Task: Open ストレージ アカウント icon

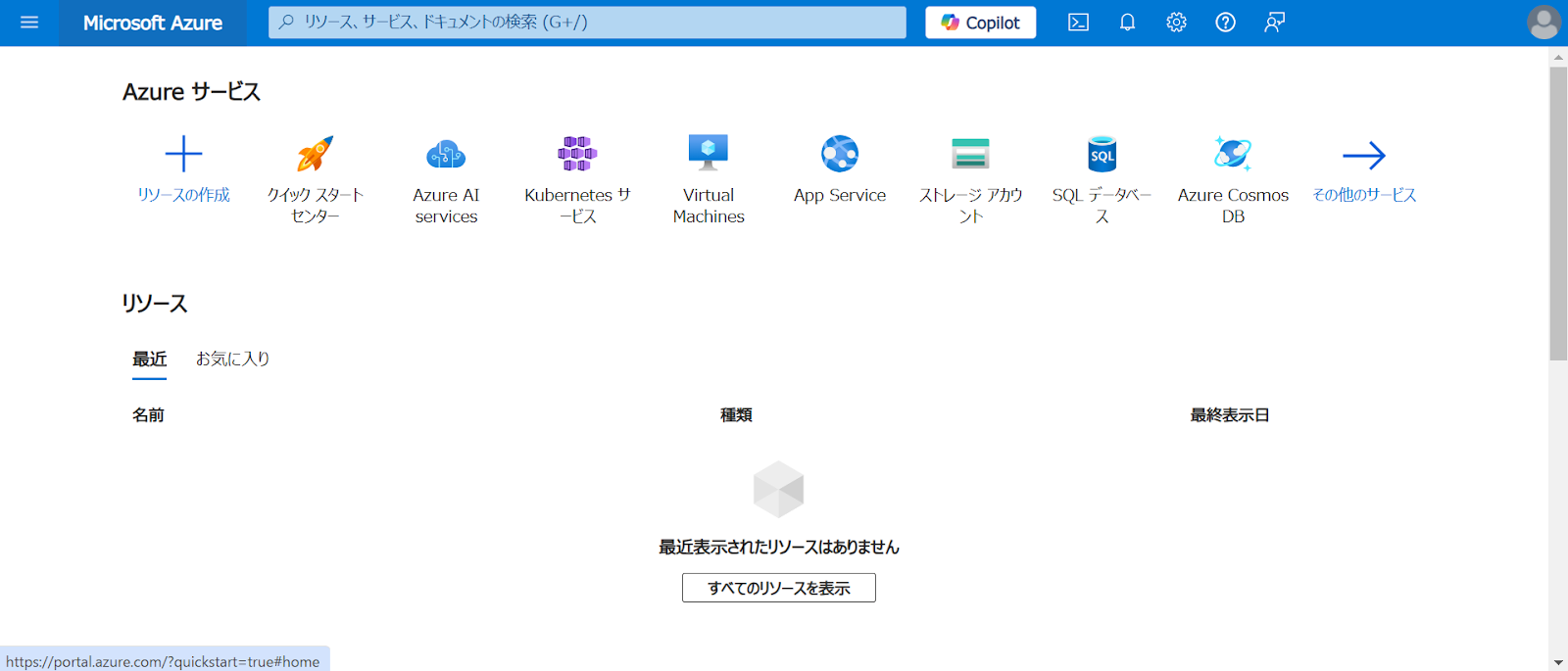Action: pyautogui.click(x=970, y=154)
